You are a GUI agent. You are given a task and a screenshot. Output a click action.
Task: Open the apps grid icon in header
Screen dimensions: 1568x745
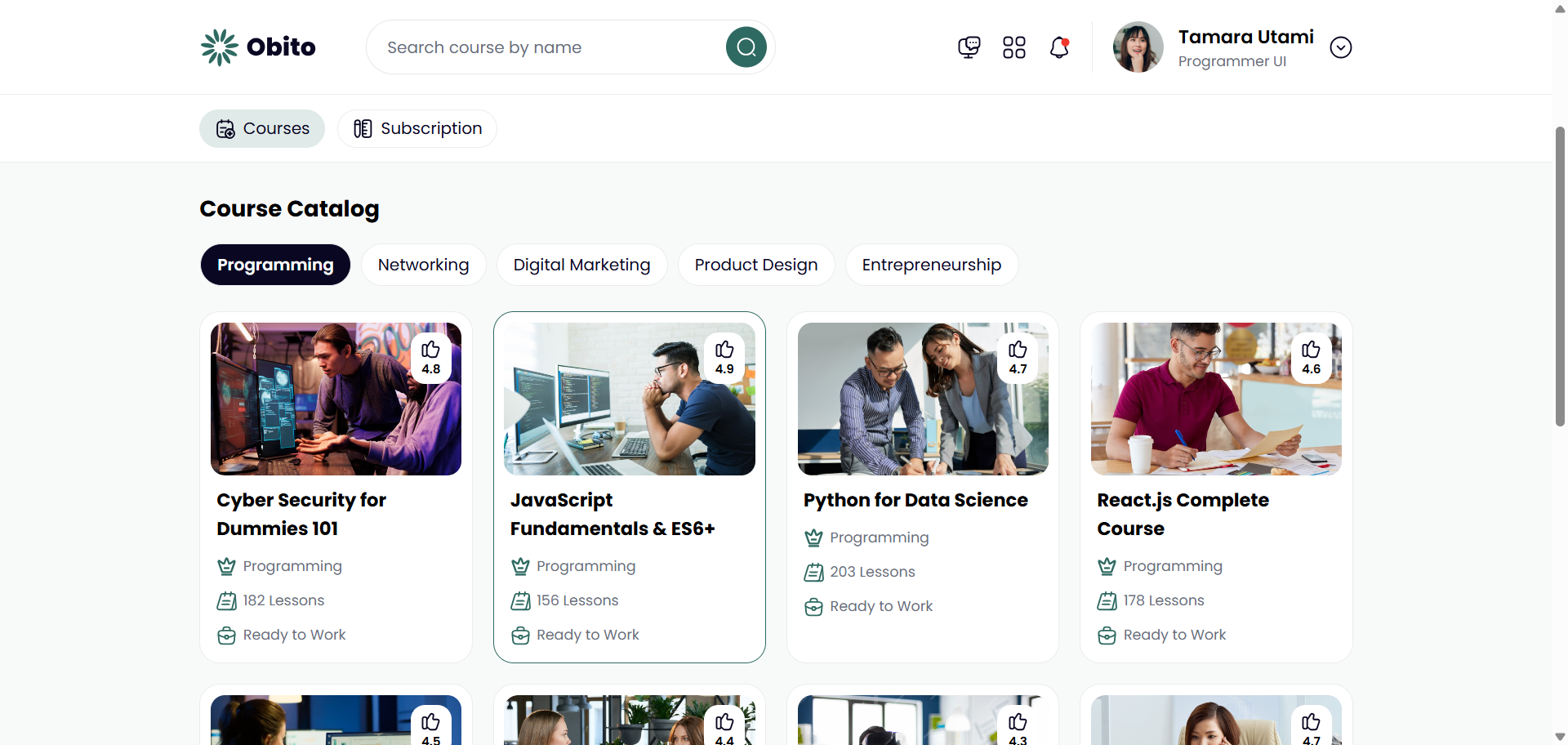(x=1013, y=47)
